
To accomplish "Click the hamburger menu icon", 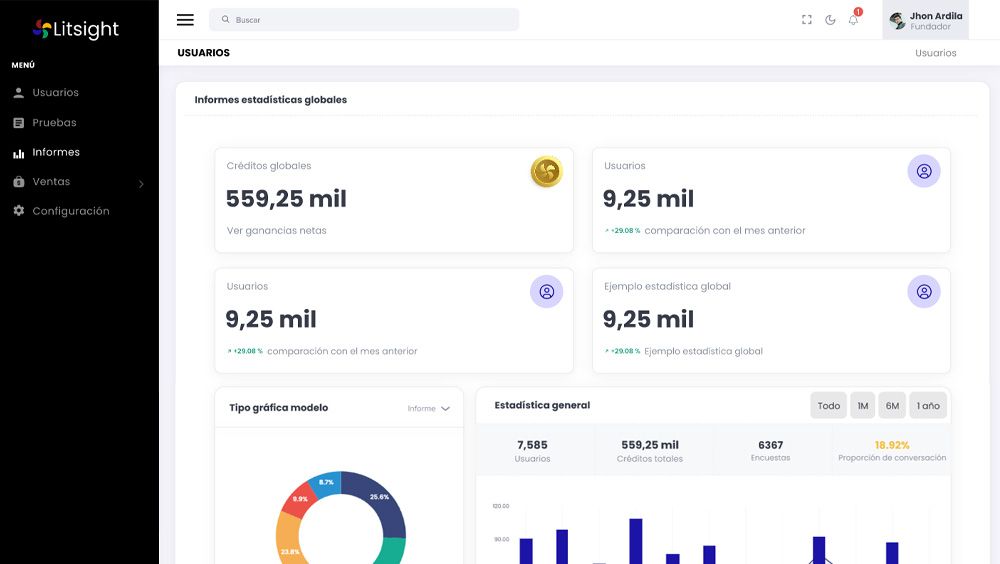I will [x=185, y=20].
